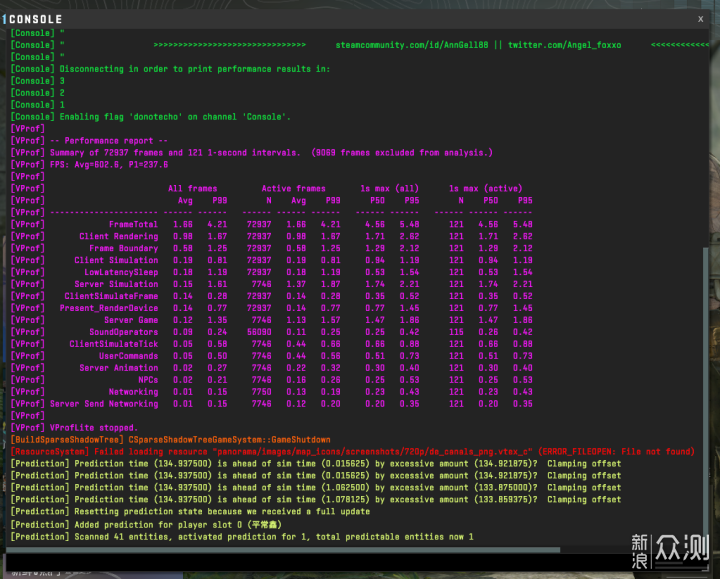This screenshot has height=579, width=720.
Task: Select the FrameTotal row label
Action: coord(133,224)
